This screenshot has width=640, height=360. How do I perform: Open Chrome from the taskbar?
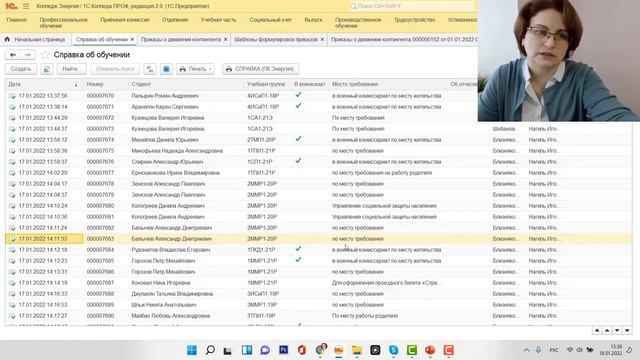321,350
